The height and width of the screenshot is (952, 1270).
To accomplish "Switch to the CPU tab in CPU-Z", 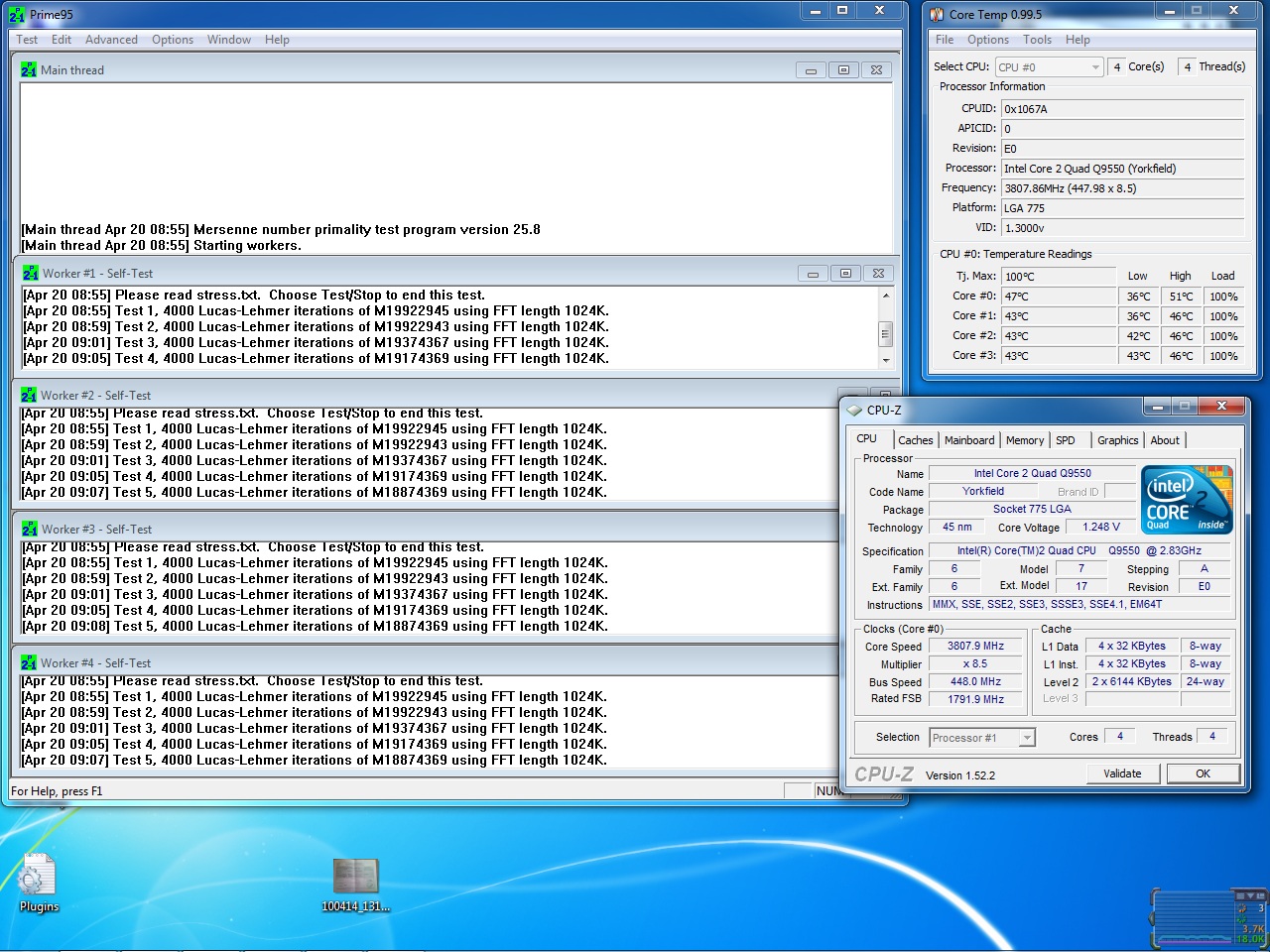I will coord(867,438).
